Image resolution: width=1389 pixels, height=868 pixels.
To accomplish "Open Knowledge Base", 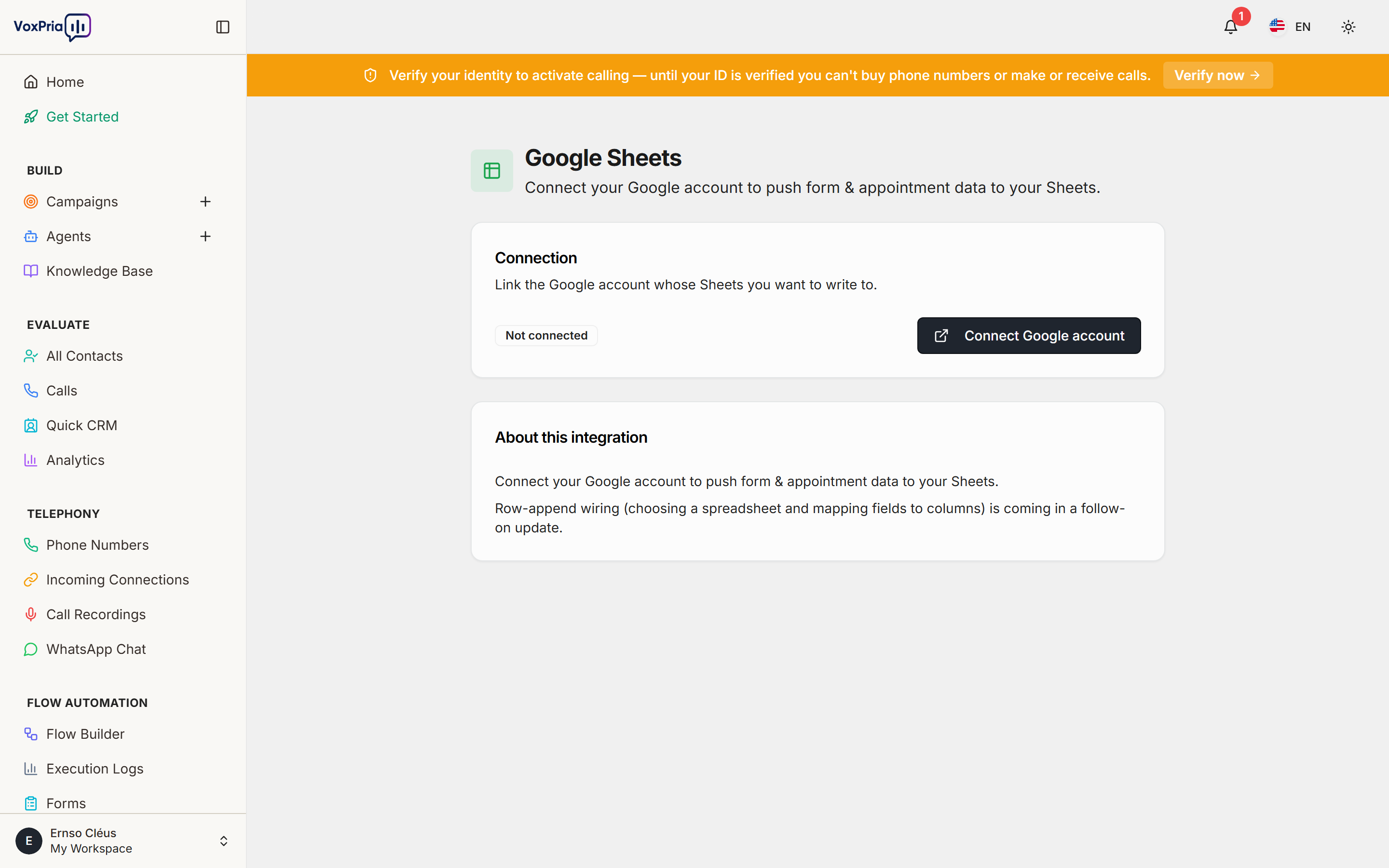I will tap(123, 271).
